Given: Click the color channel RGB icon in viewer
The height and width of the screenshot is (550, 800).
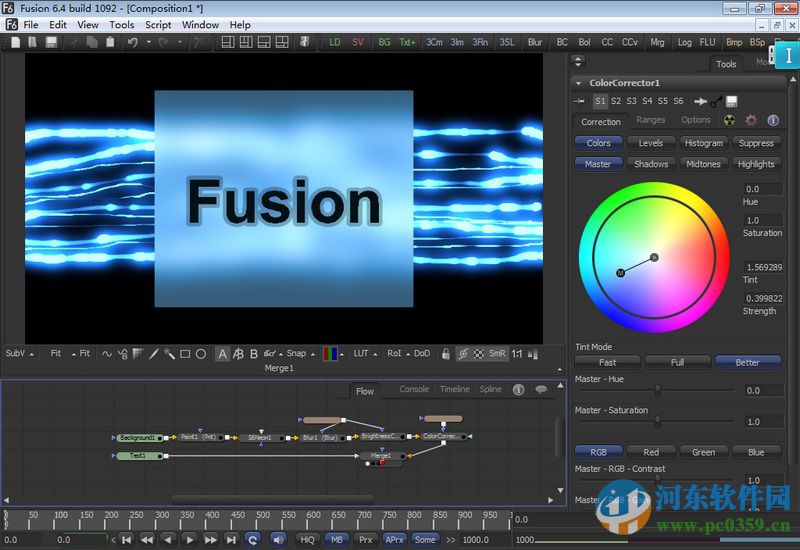Looking at the screenshot, I should pos(330,353).
